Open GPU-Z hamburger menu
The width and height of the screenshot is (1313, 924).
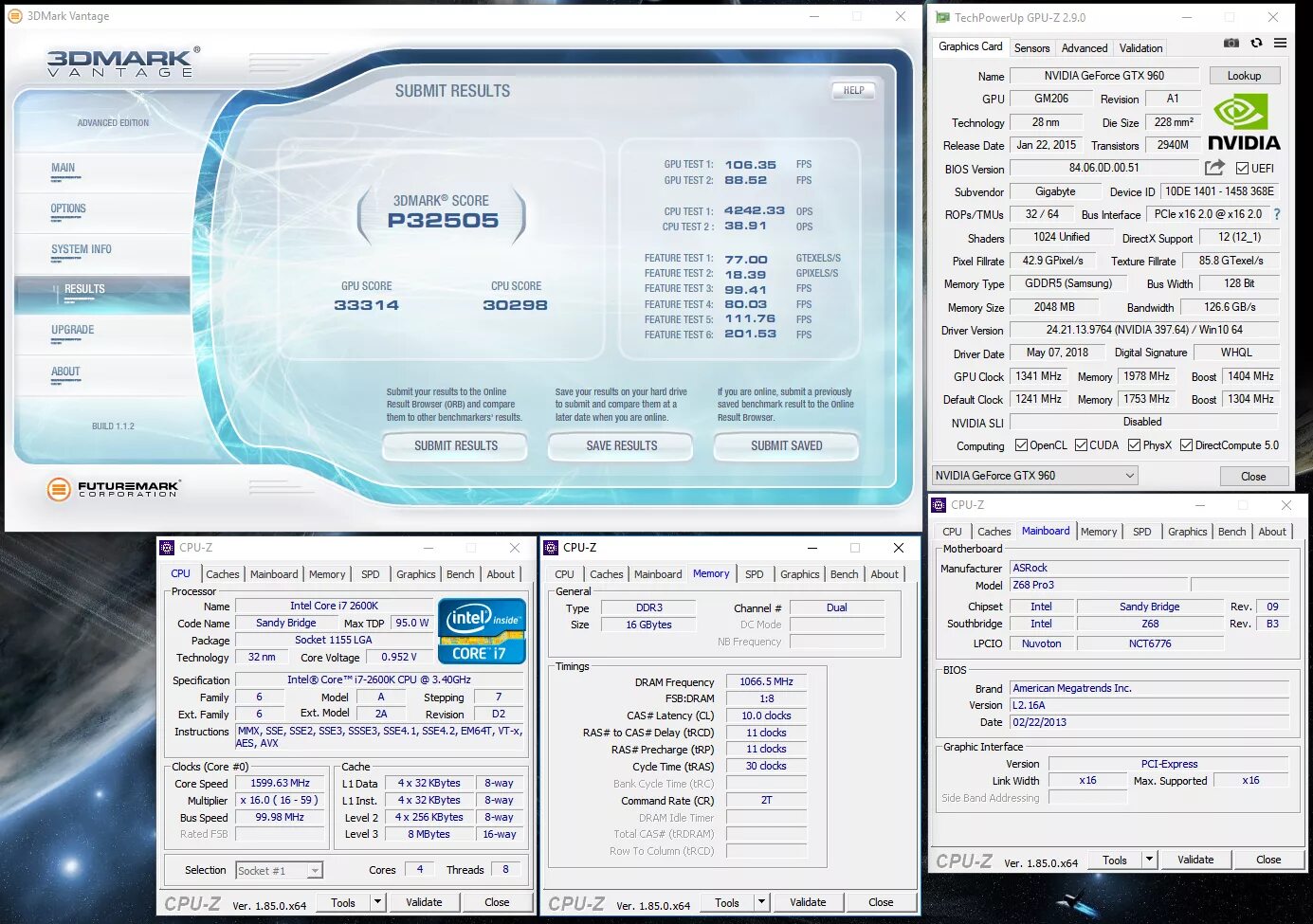pyautogui.click(x=1280, y=43)
